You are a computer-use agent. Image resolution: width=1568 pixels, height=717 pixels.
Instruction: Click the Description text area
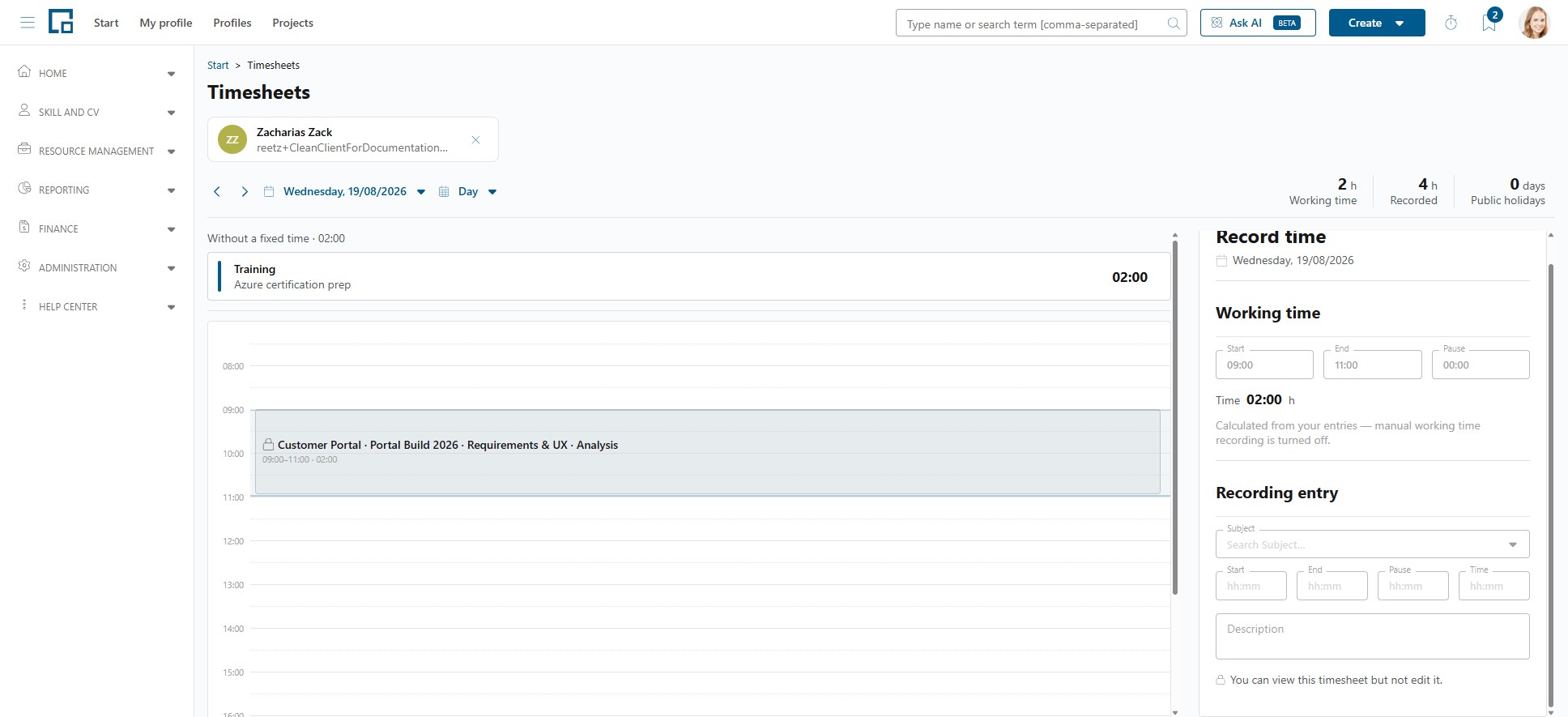(1372, 636)
